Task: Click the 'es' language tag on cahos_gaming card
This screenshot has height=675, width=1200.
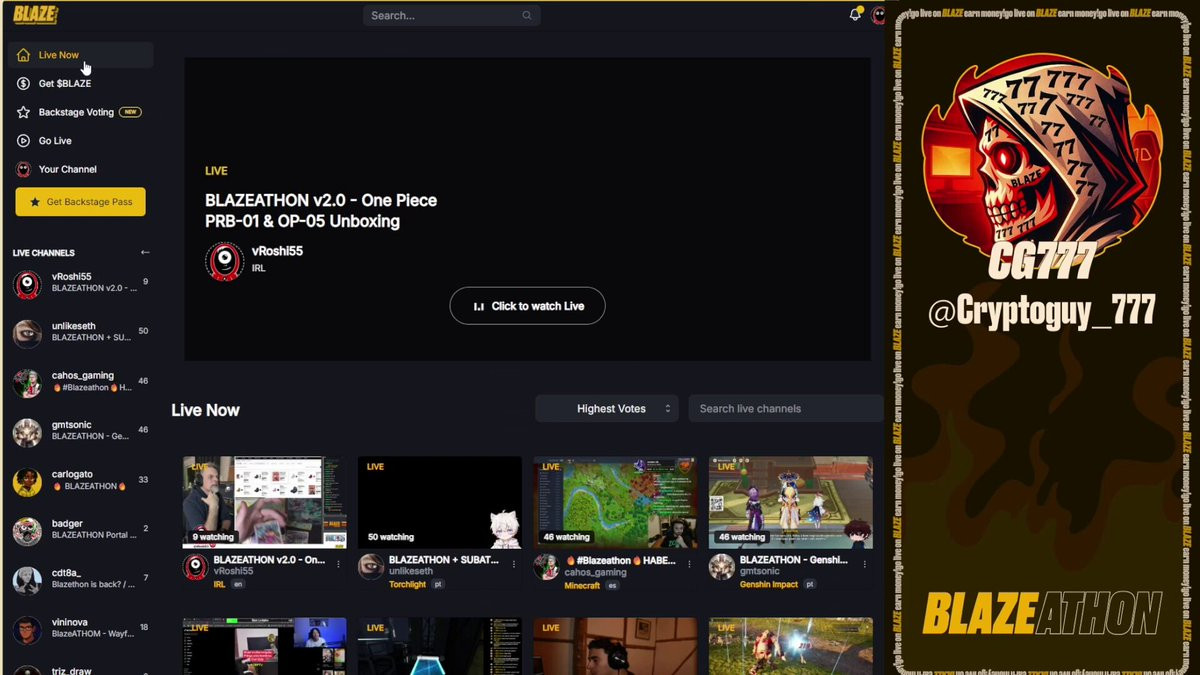Action: click(613, 585)
